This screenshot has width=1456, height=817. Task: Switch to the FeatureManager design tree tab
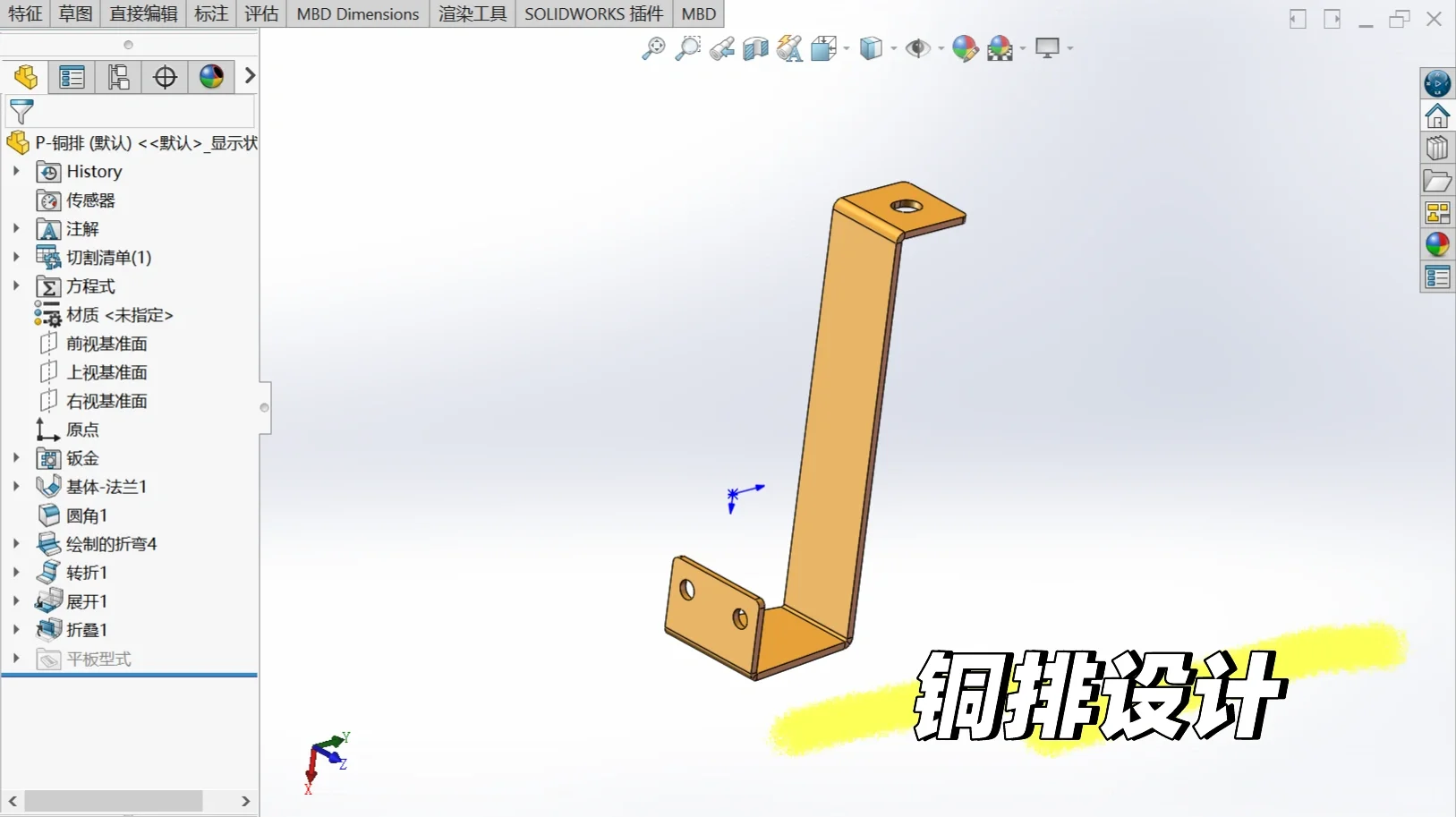26,77
